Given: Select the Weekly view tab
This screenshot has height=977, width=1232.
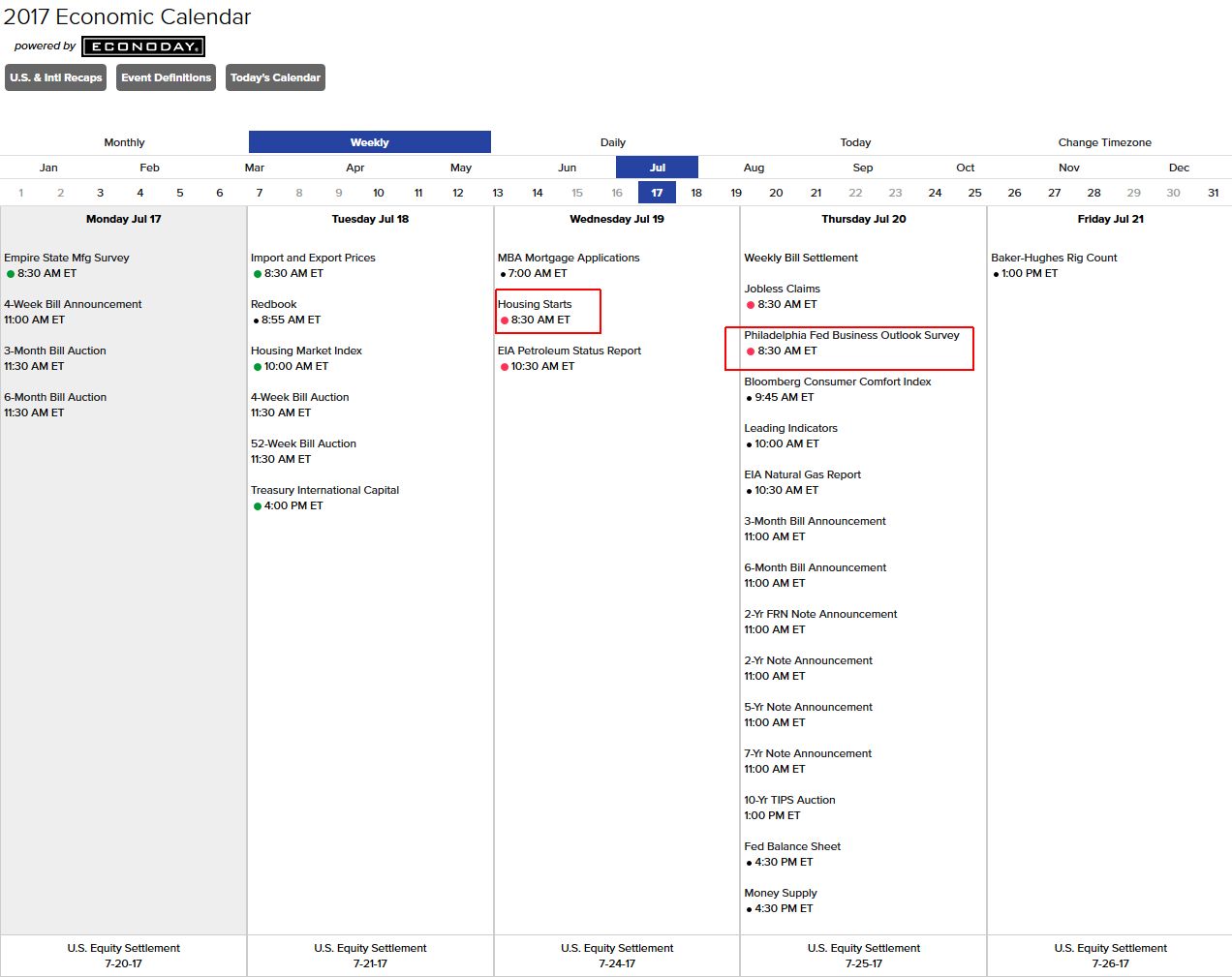Looking at the screenshot, I should (x=370, y=142).
